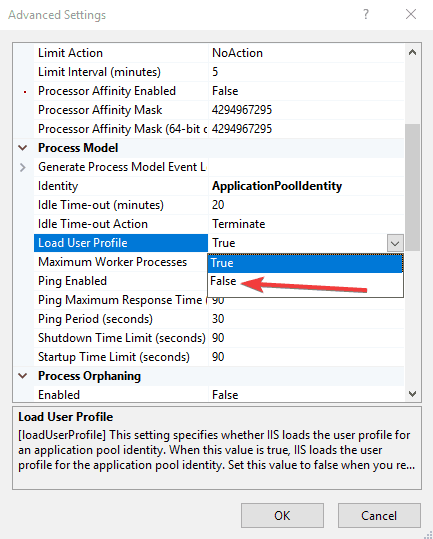Collapse the Process Model section

23,148
